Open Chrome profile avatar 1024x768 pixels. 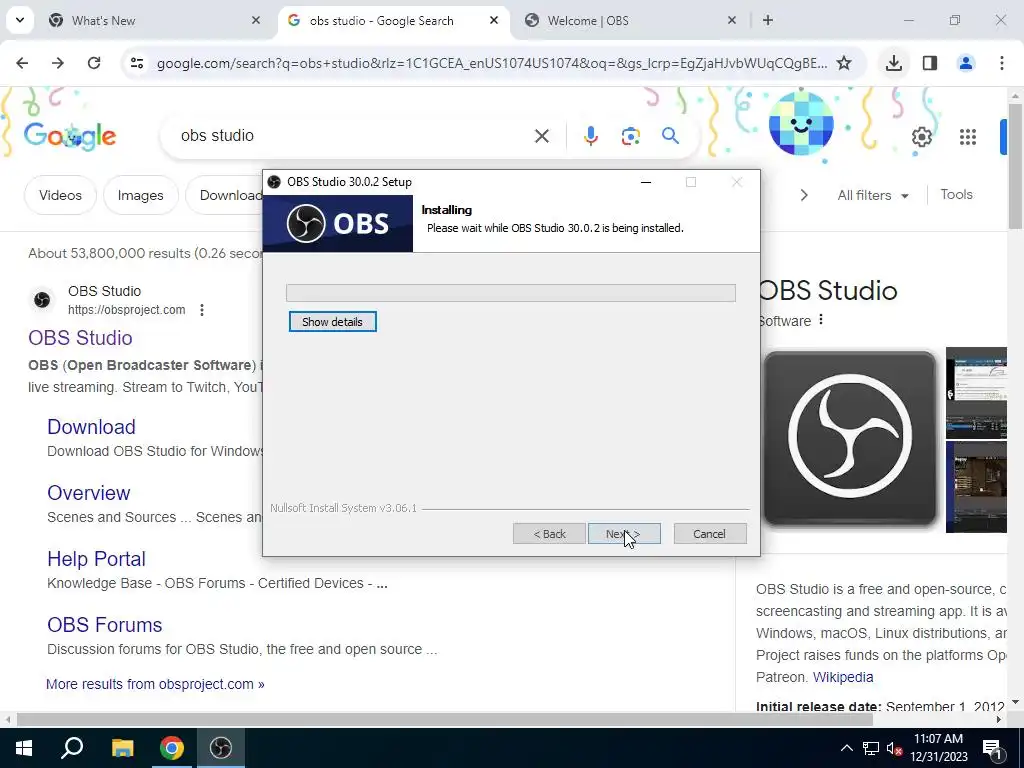pos(965,63)
